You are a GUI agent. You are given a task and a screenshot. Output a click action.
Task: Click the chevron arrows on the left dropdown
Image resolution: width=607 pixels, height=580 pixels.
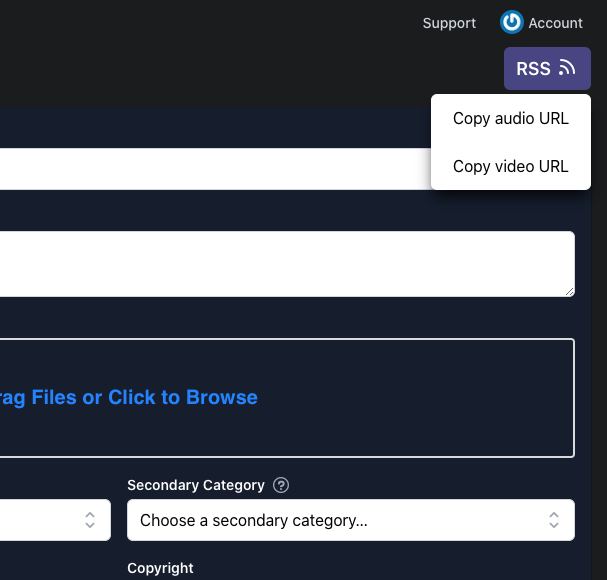(90, 520)
